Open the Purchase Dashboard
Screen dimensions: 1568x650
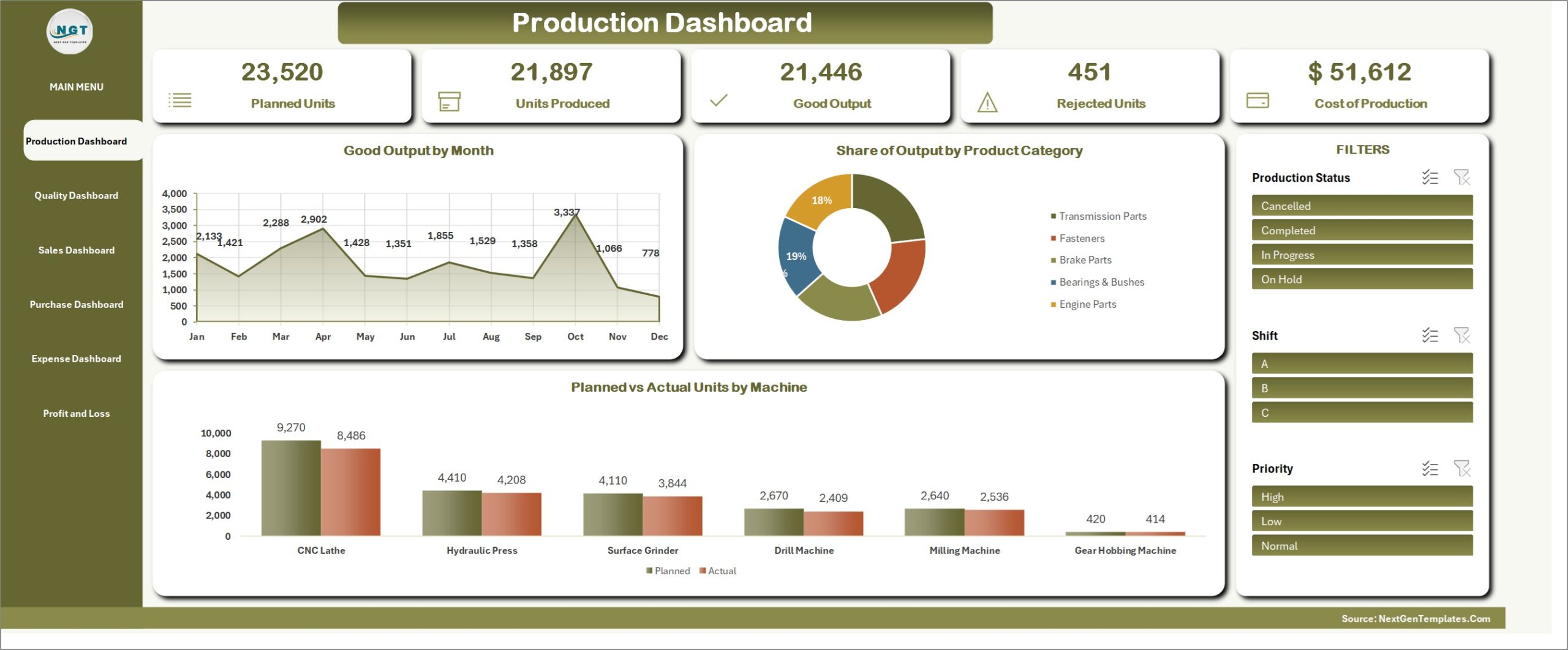pos(77,304)
